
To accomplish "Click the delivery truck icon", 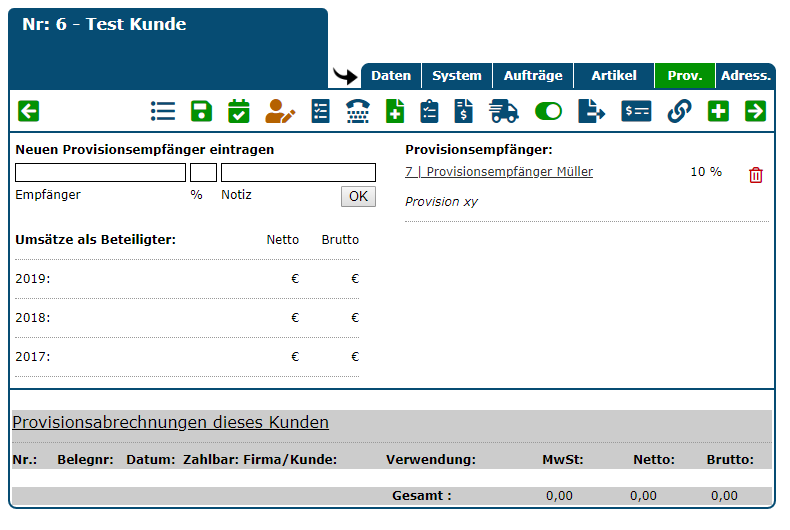I will (504, 111).
